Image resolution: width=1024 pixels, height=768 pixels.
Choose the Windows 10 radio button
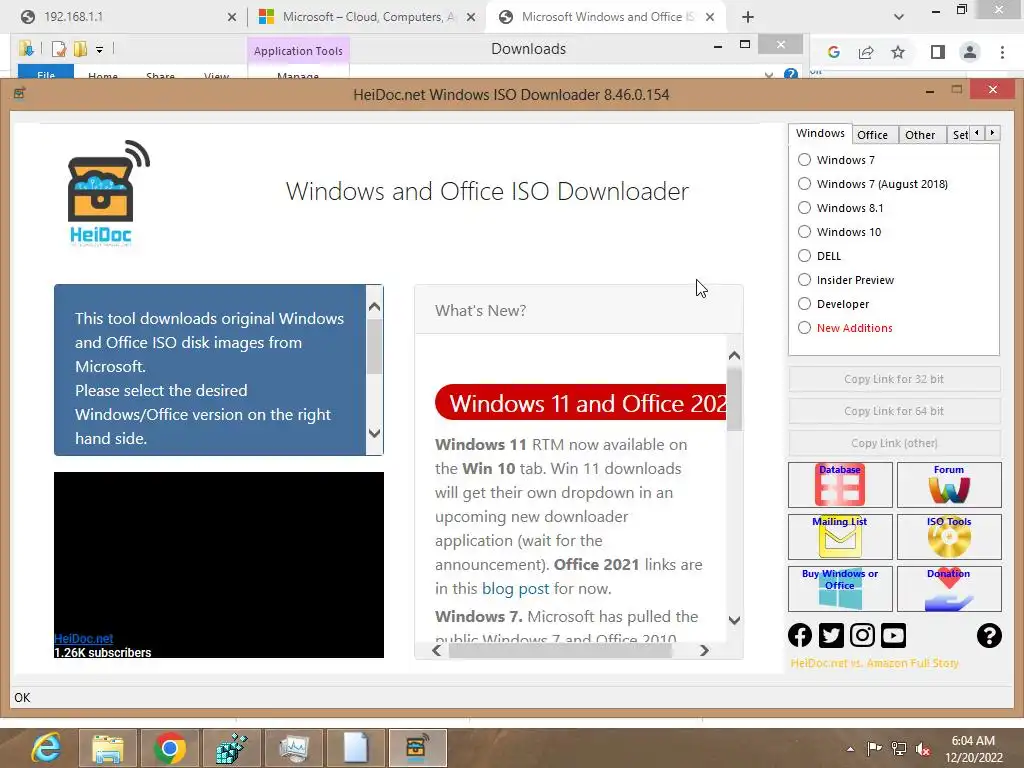coord(805,232)
